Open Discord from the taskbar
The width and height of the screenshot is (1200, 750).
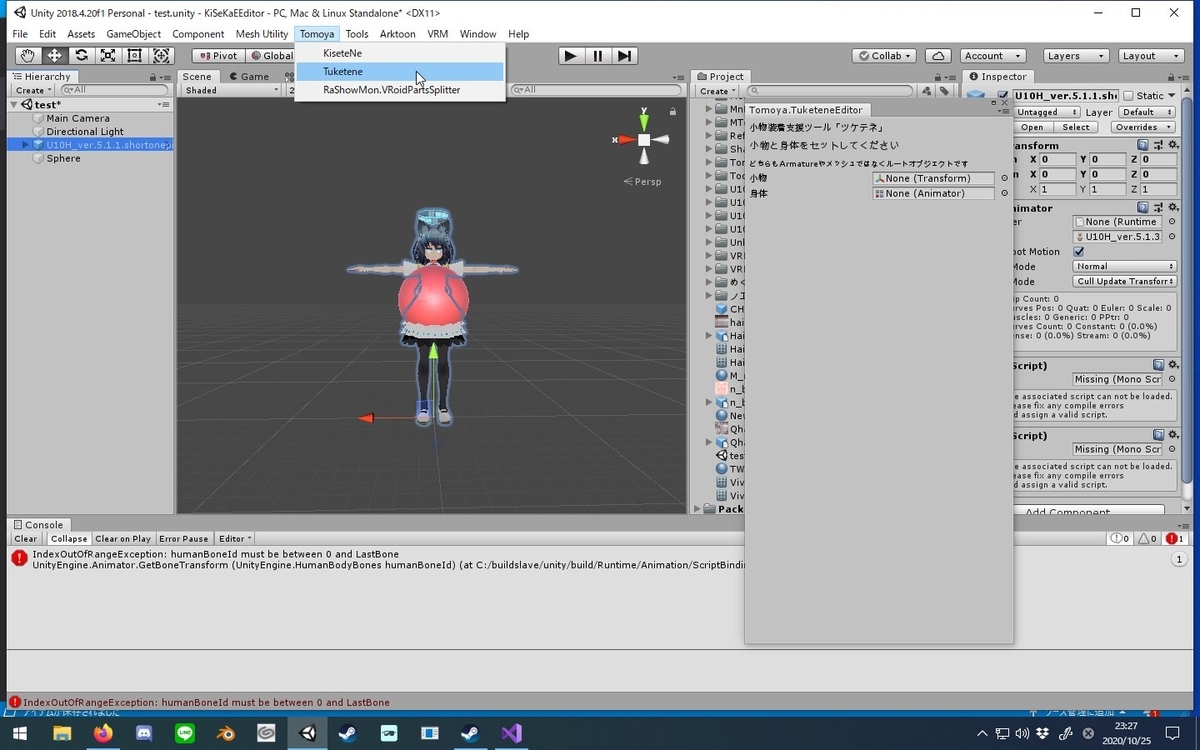pos(144,733)
